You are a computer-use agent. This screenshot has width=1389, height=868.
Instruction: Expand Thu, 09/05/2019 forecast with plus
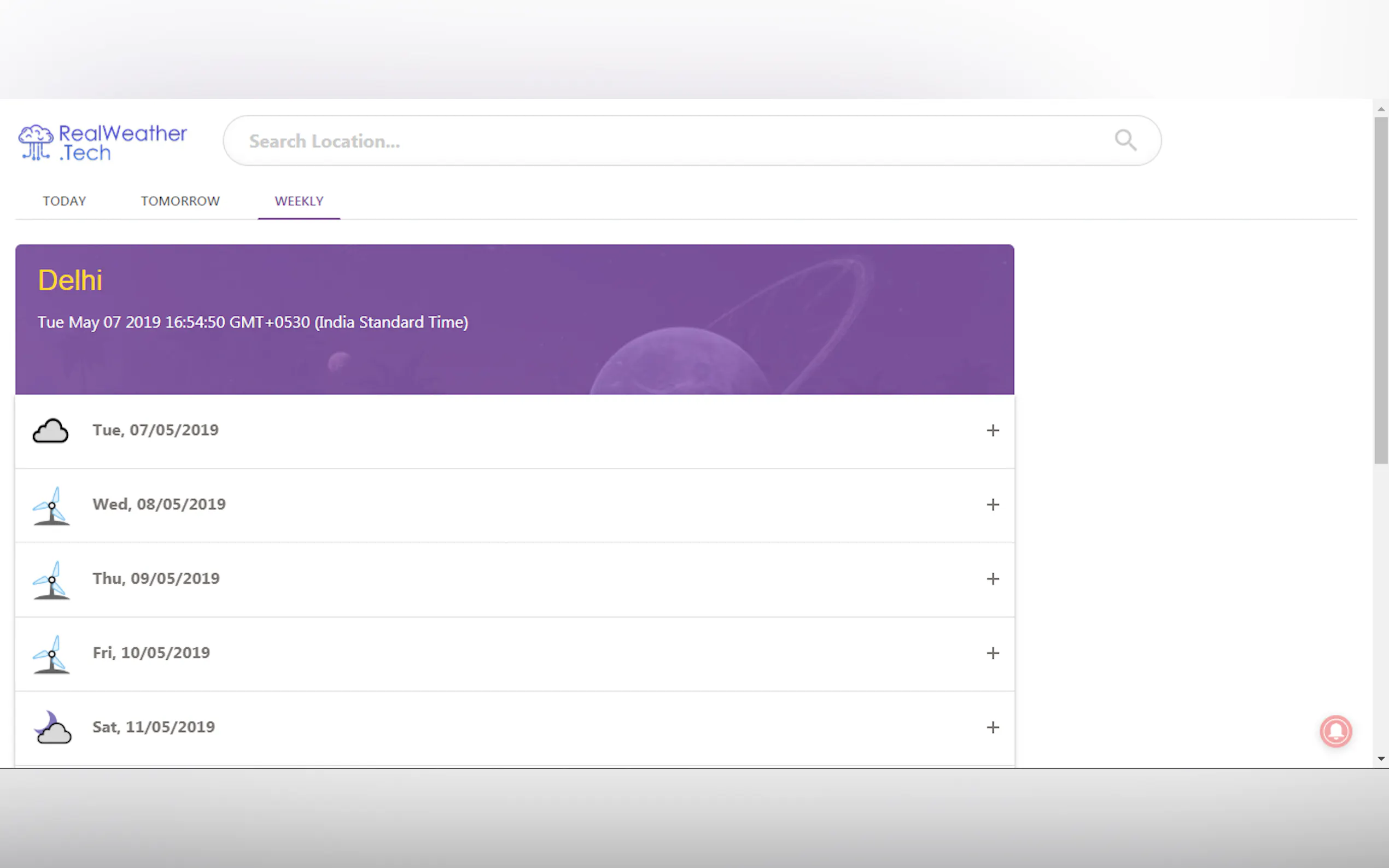(x=992, y=579)
